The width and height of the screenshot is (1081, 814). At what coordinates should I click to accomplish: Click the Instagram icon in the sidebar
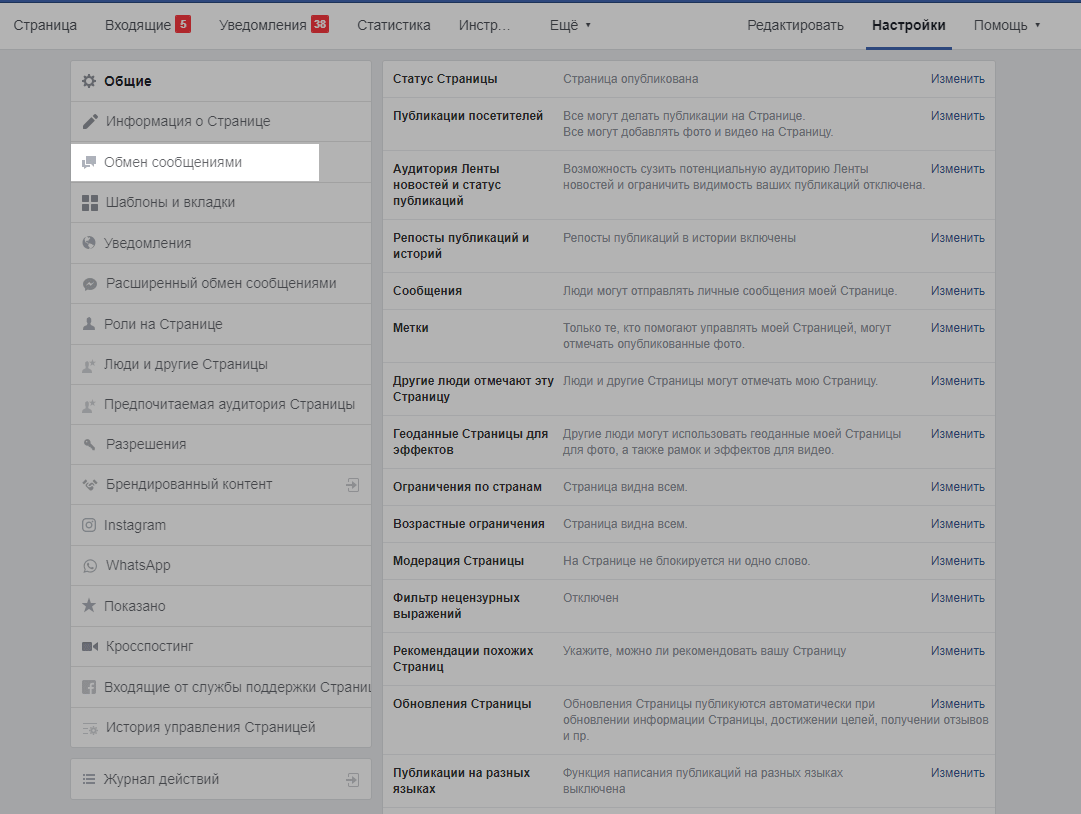[x=89, y=525]
